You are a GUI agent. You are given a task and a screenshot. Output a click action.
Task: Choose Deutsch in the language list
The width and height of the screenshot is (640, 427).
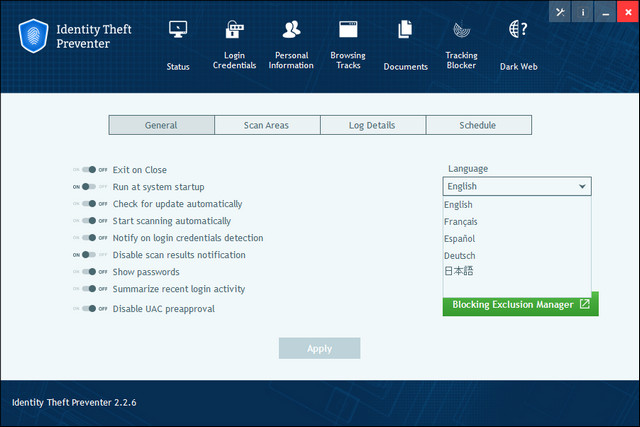[x=460, y=256]
